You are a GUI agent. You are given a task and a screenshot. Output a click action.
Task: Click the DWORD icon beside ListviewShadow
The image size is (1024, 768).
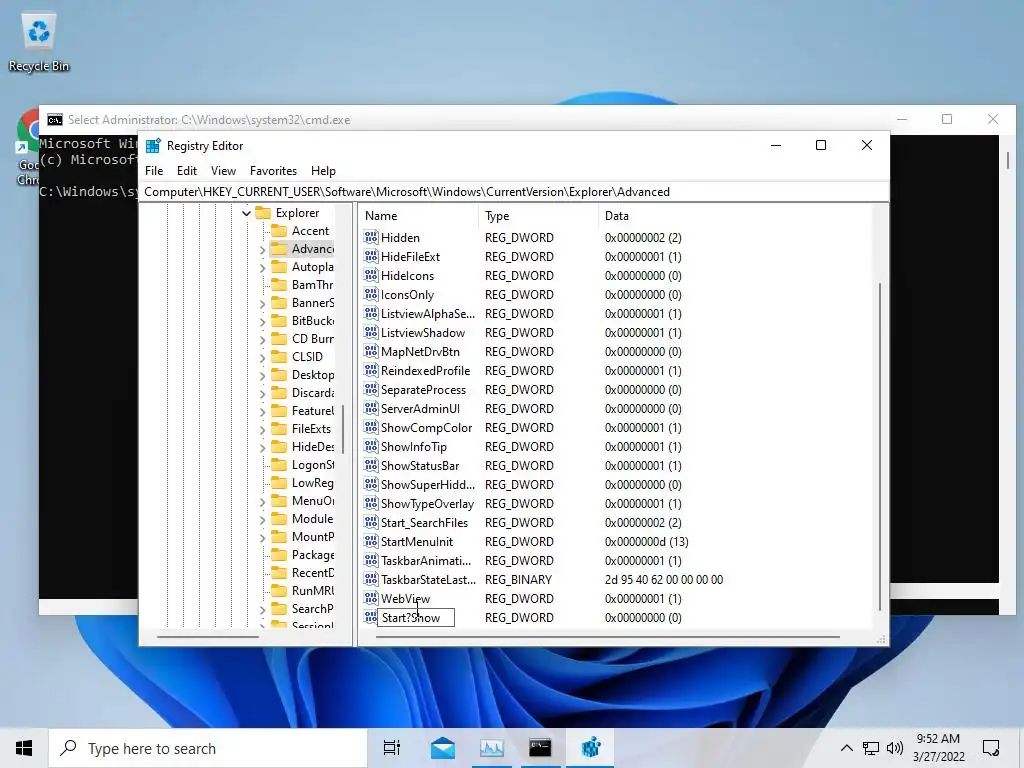371,332
